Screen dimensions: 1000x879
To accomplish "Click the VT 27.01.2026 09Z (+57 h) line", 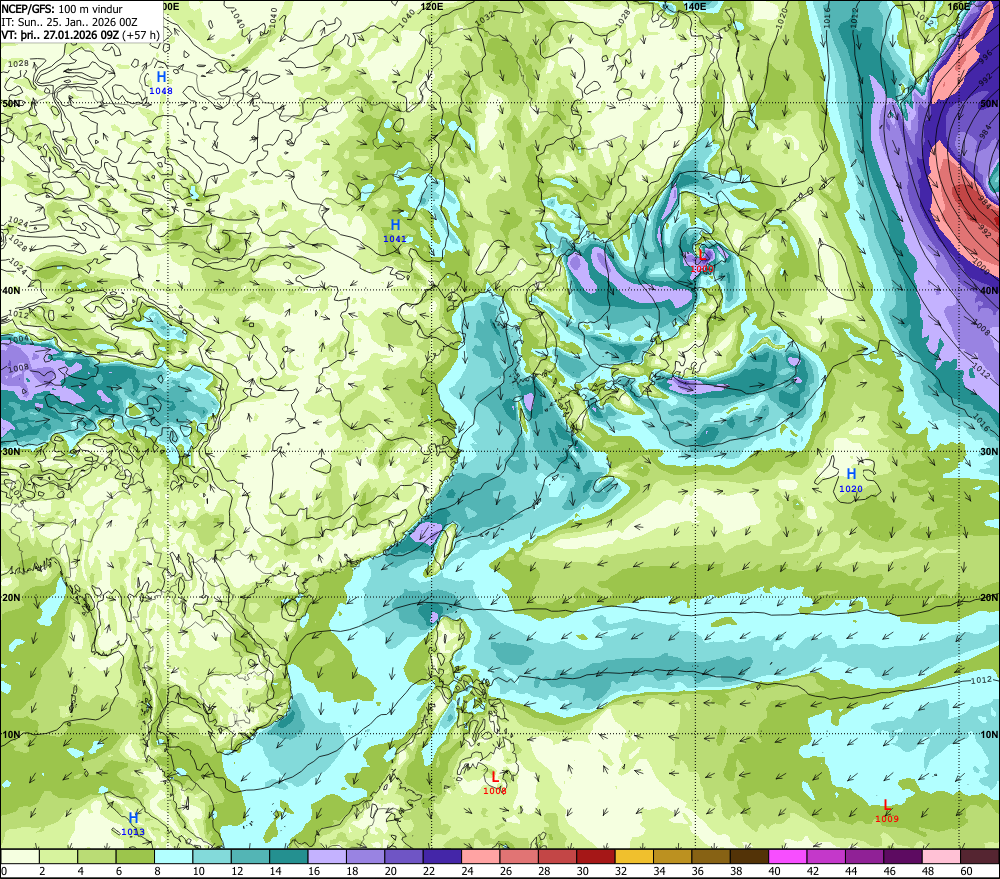I will 80,35.
